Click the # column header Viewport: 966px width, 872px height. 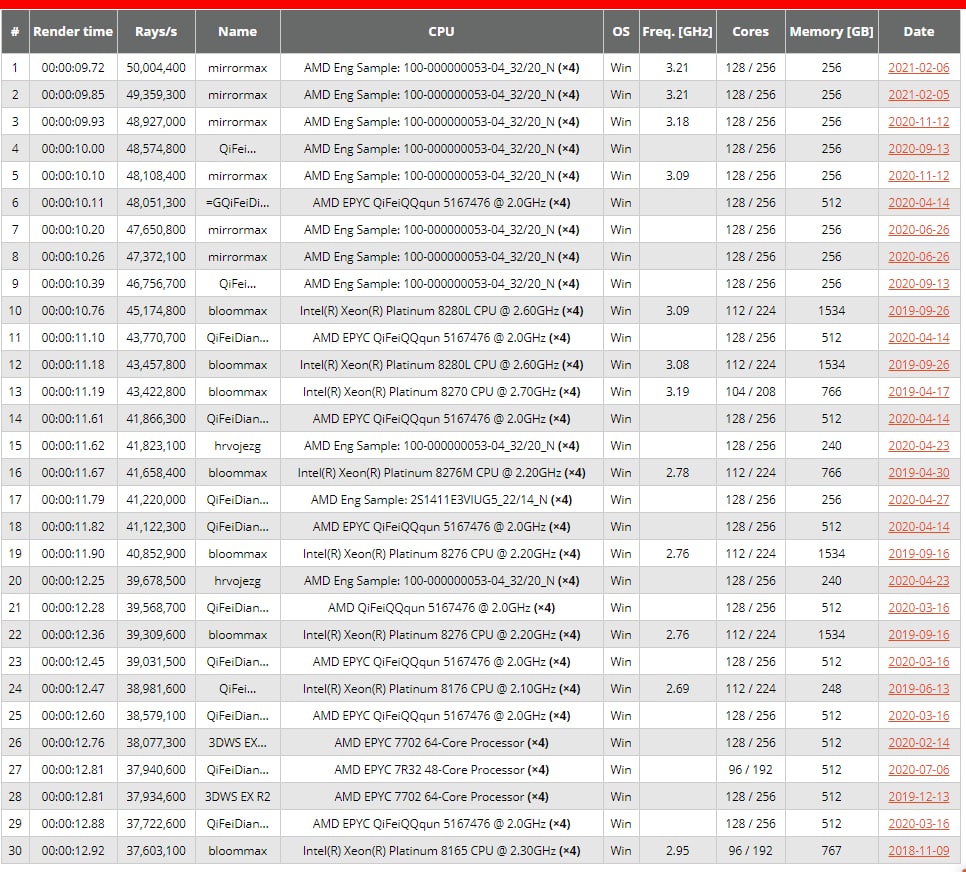click(x=15, y=31)
